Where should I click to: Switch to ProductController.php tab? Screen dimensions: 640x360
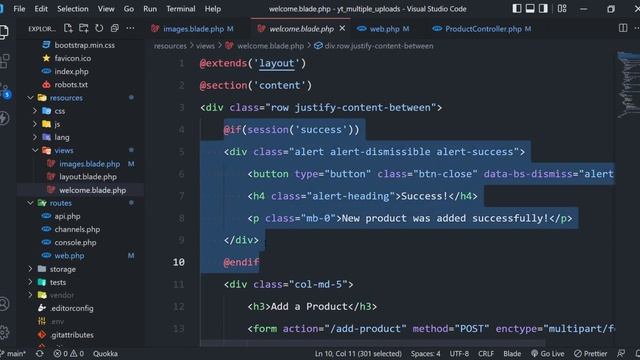484,29
